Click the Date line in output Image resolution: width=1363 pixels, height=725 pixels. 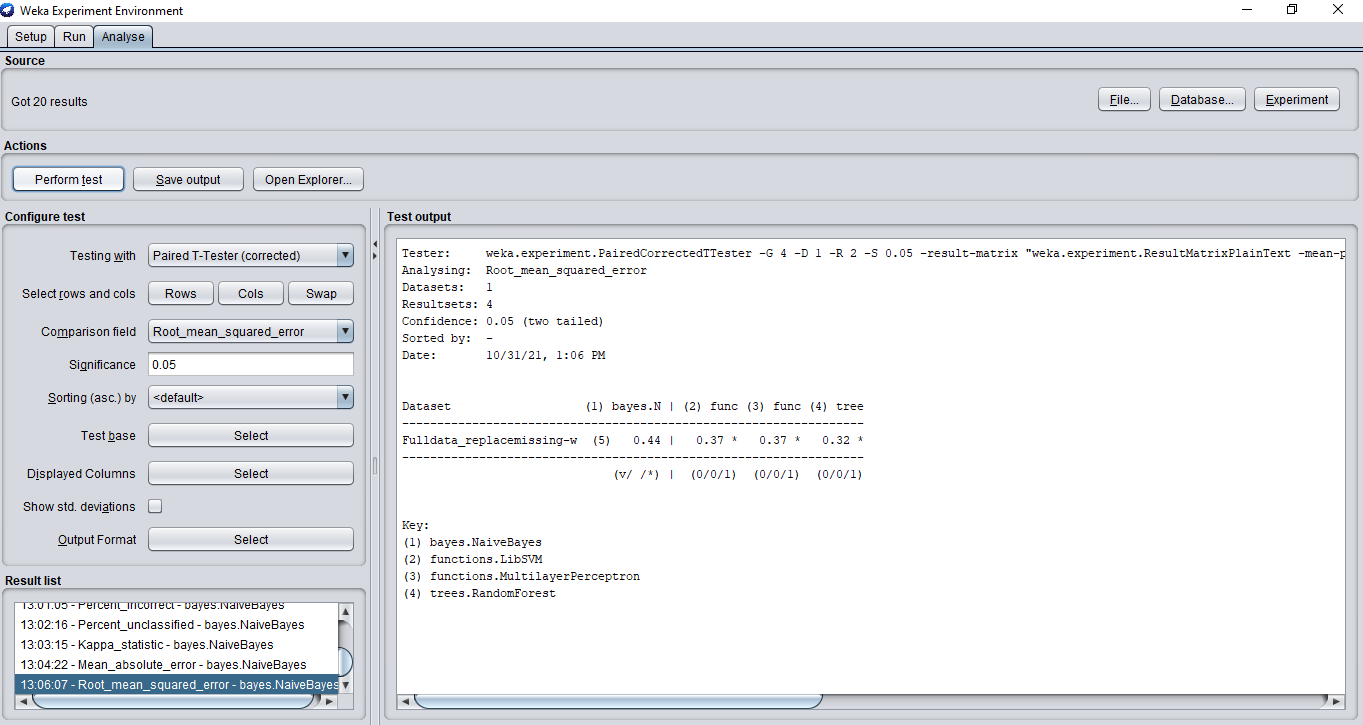503,355
